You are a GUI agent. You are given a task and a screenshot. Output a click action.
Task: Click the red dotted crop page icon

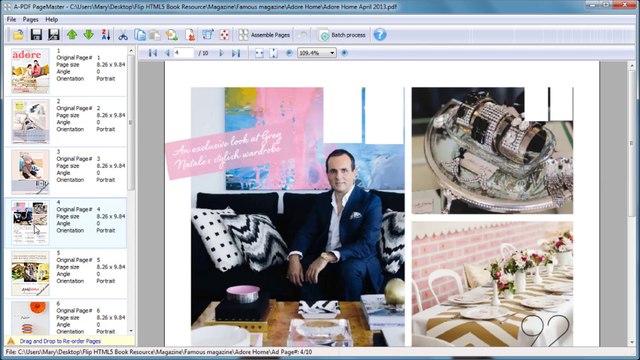pyautogui.click(x=224, y=35)
